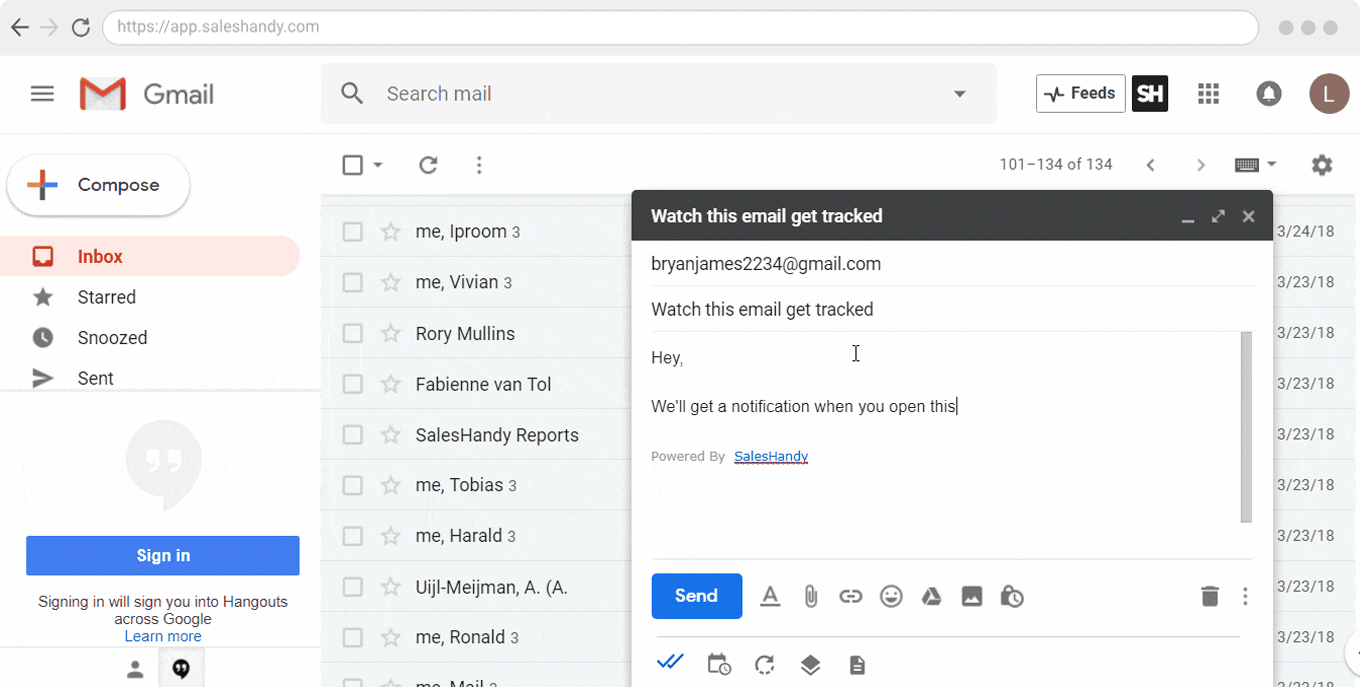Expand the search options dropdown arrow

[959, 94]
